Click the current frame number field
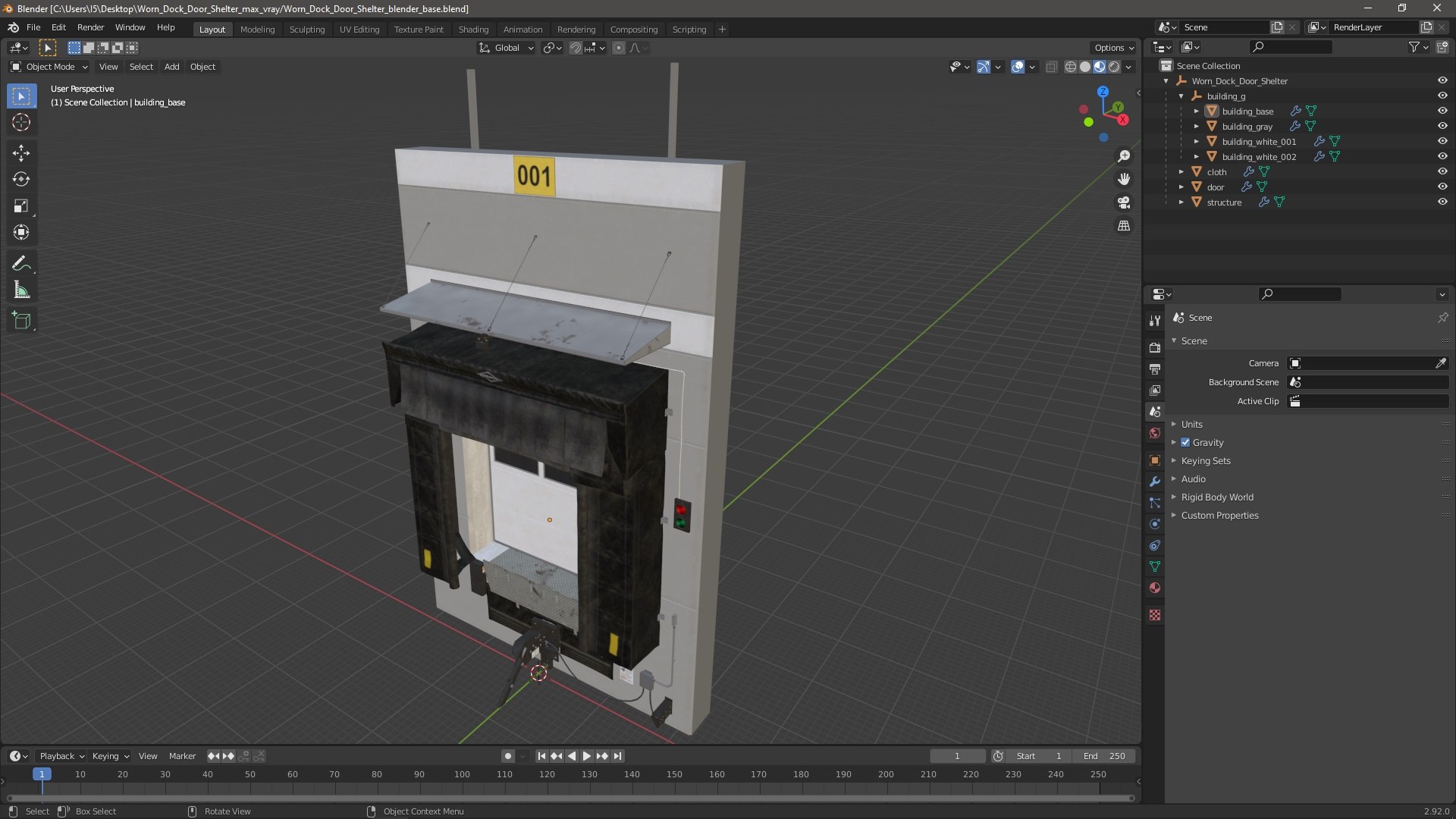The height and width of the screenshot is (819, 1456). [x=958, y=756]
